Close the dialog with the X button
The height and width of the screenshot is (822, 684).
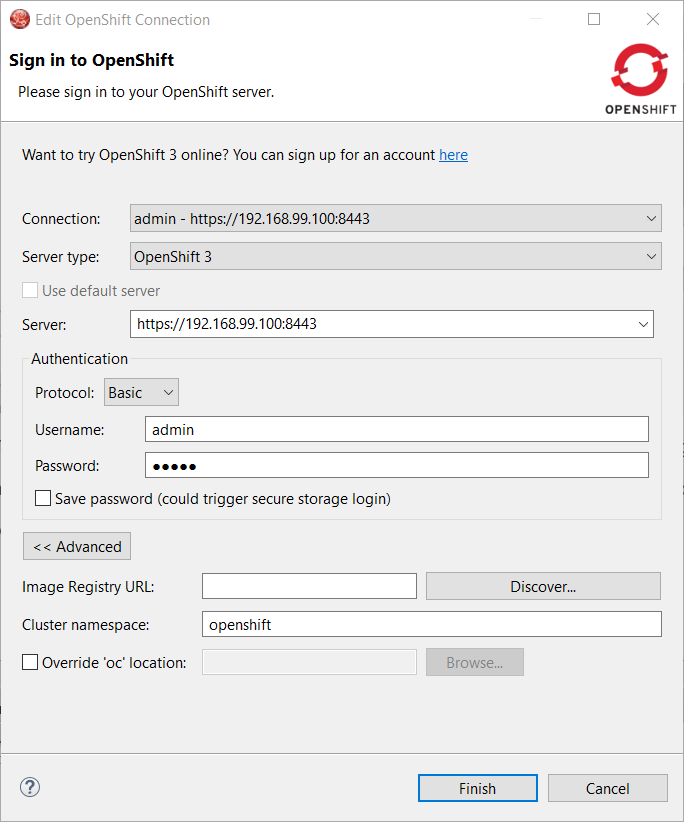coord(653,19)
